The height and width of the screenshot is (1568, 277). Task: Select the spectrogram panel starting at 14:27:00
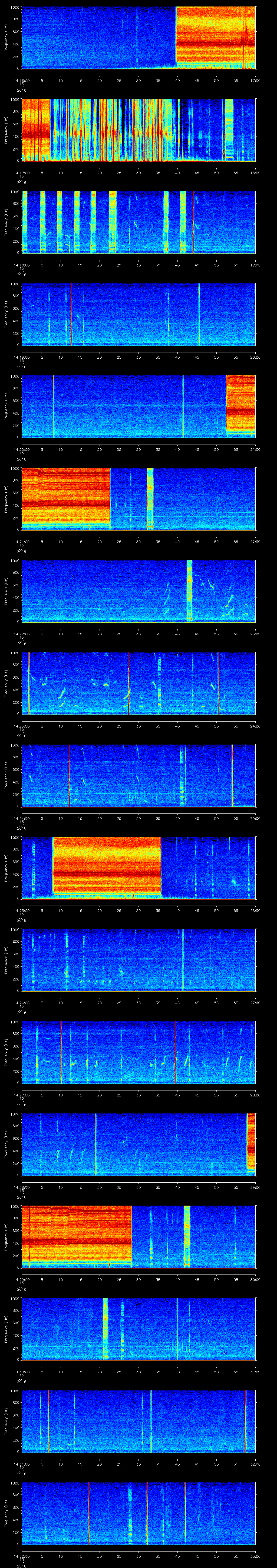(x=138, y=1052)
